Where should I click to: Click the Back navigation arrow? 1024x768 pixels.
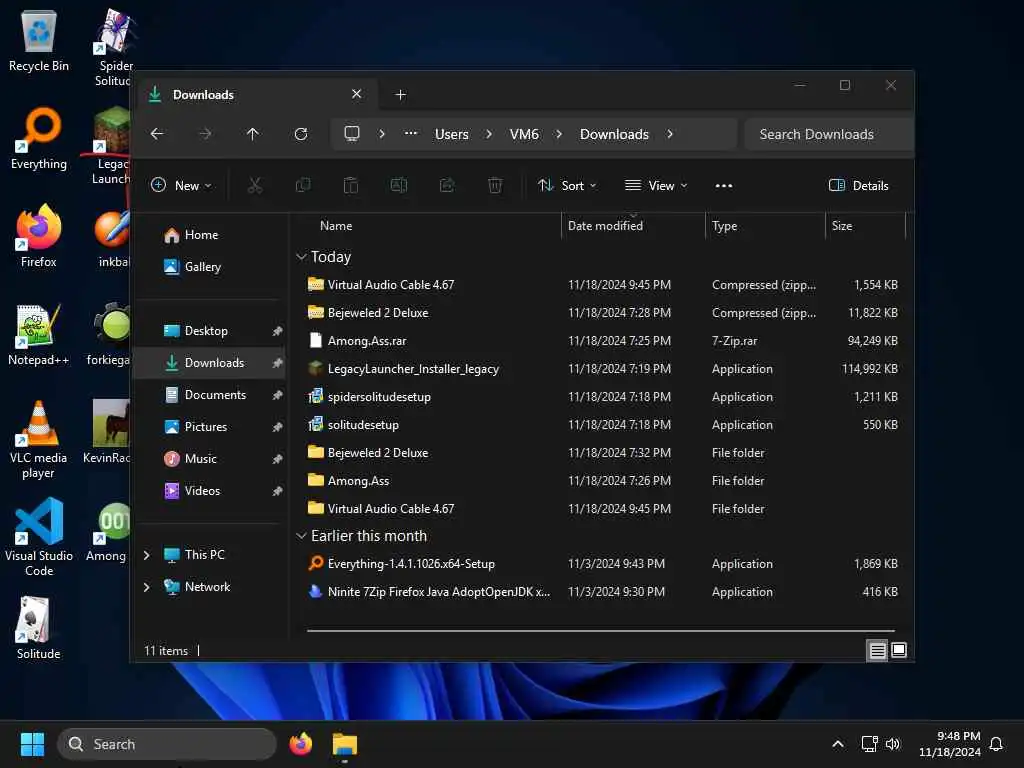157,134
